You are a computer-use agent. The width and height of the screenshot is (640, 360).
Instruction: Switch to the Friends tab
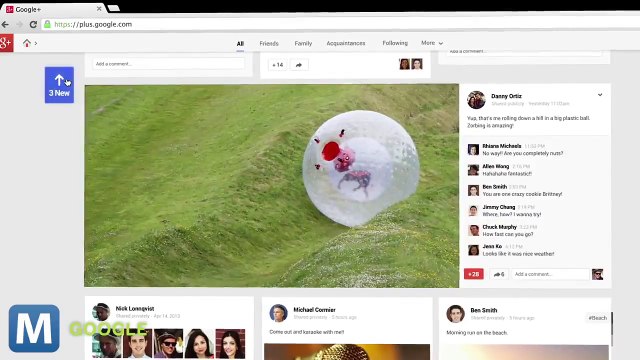click(x=269, y=43)
